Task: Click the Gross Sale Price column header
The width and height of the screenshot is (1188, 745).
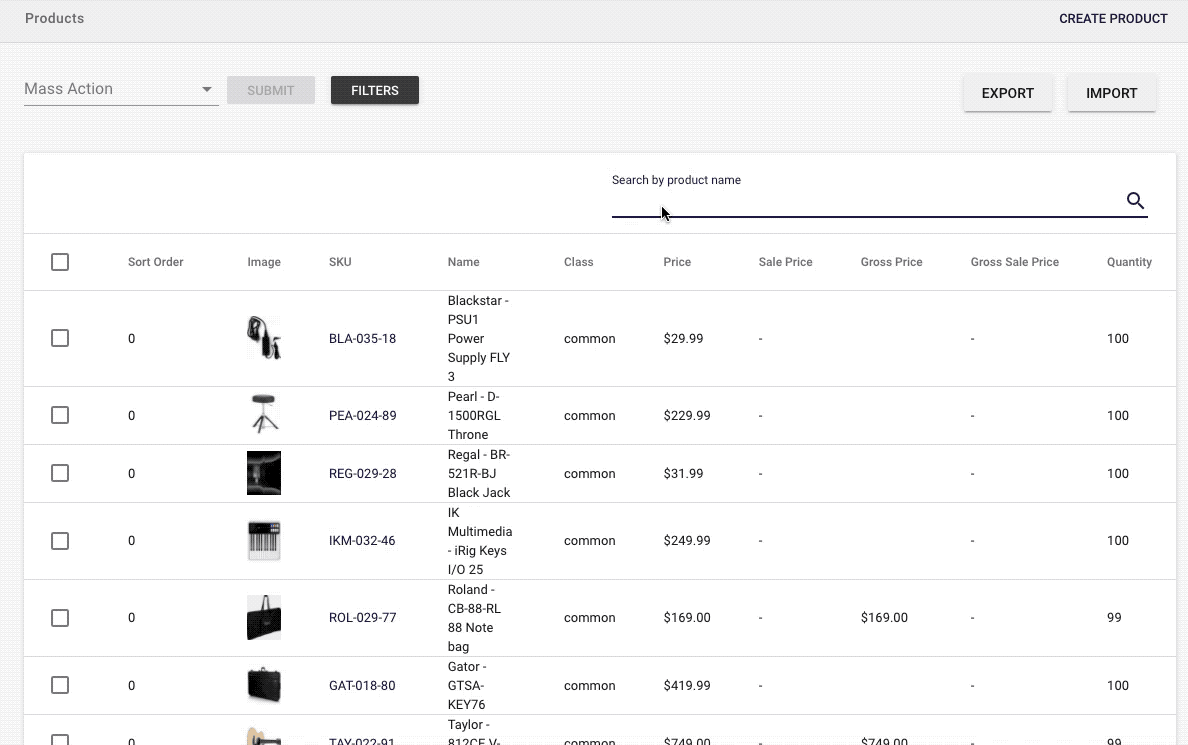Action: click(1014, 262)
